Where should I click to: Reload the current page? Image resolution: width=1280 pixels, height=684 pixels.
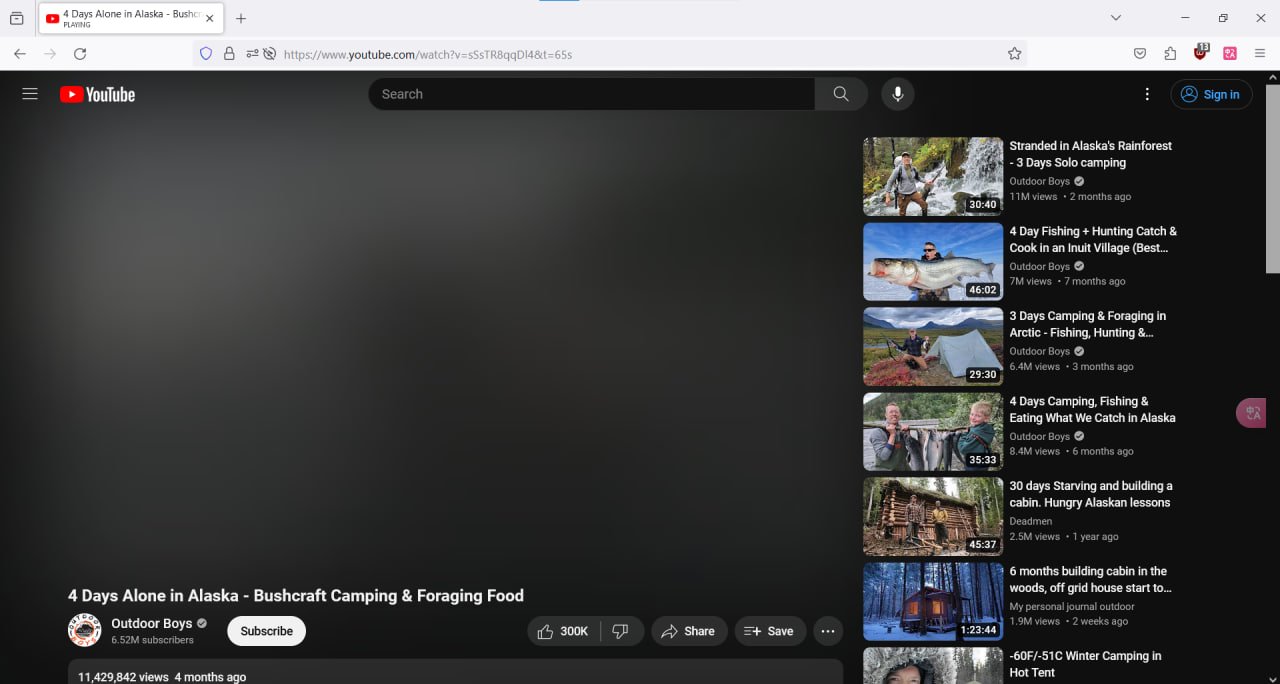point(80,54)
